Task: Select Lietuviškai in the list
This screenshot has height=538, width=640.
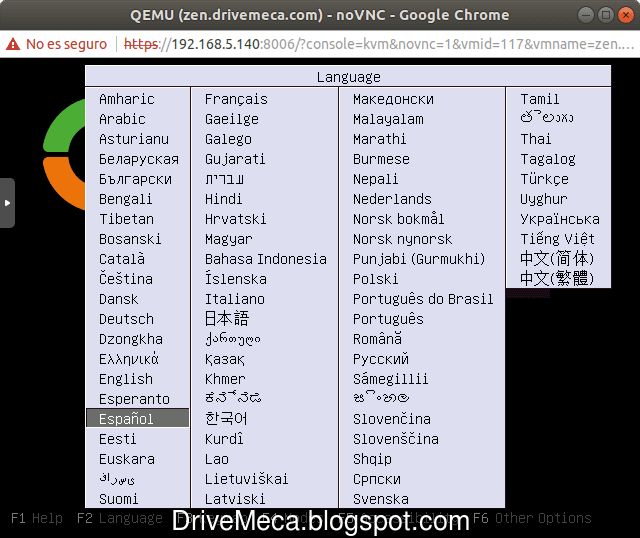Action: [x=247, y=479]
